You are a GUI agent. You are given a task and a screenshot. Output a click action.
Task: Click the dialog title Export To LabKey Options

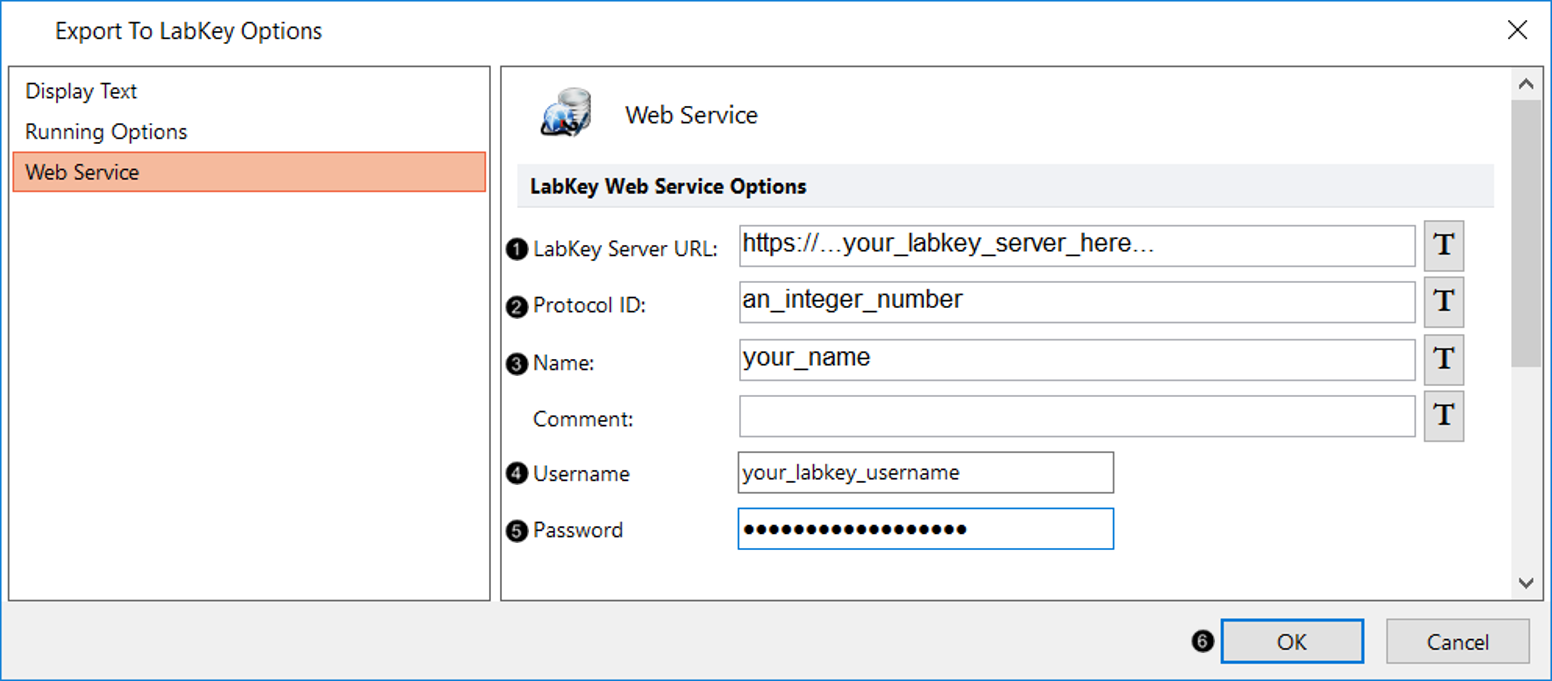pos(188,31)
